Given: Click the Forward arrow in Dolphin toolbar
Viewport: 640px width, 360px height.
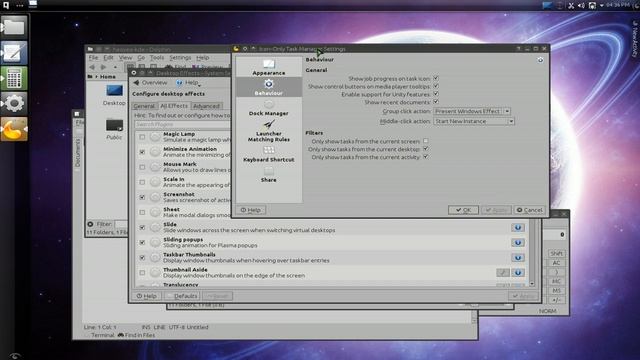Looking at the screenshot, I should click(103, 67).
